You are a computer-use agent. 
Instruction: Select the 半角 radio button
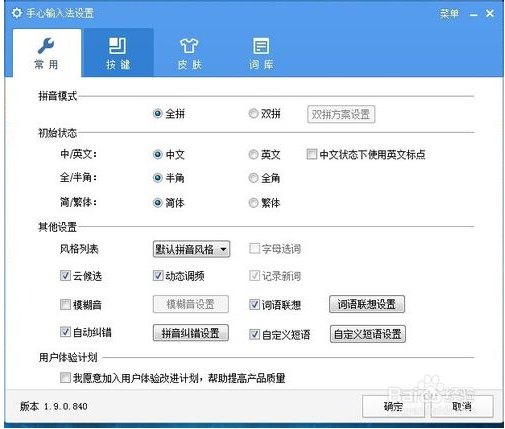point(157,178)
